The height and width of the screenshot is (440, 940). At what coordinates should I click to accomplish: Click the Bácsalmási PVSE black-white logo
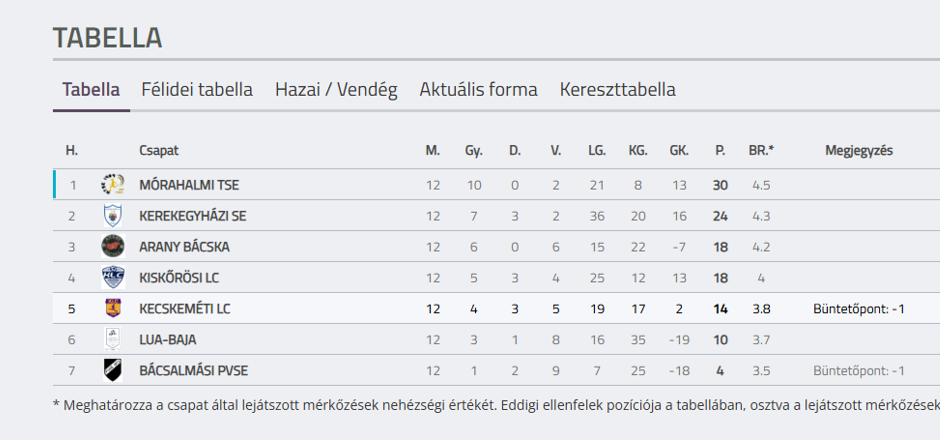(x=112, y=370)
